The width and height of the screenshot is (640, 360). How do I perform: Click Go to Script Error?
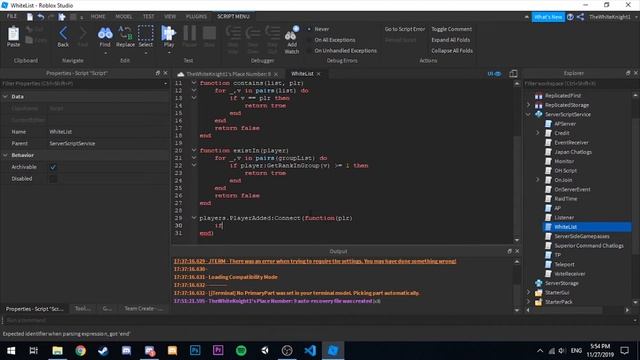click(404, 29)
